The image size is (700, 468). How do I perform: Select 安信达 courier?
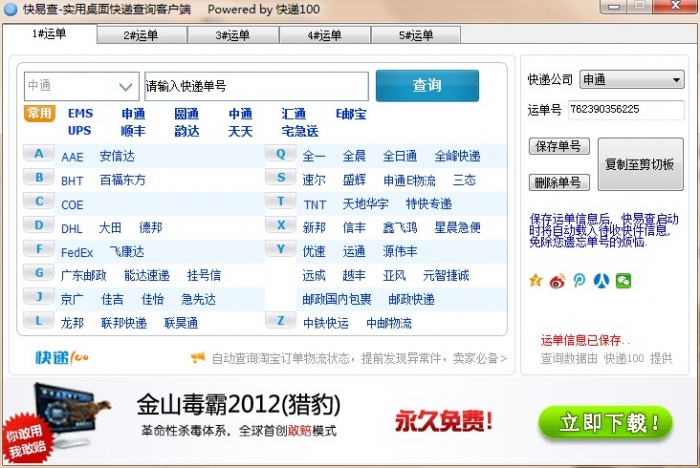(117, 156)
